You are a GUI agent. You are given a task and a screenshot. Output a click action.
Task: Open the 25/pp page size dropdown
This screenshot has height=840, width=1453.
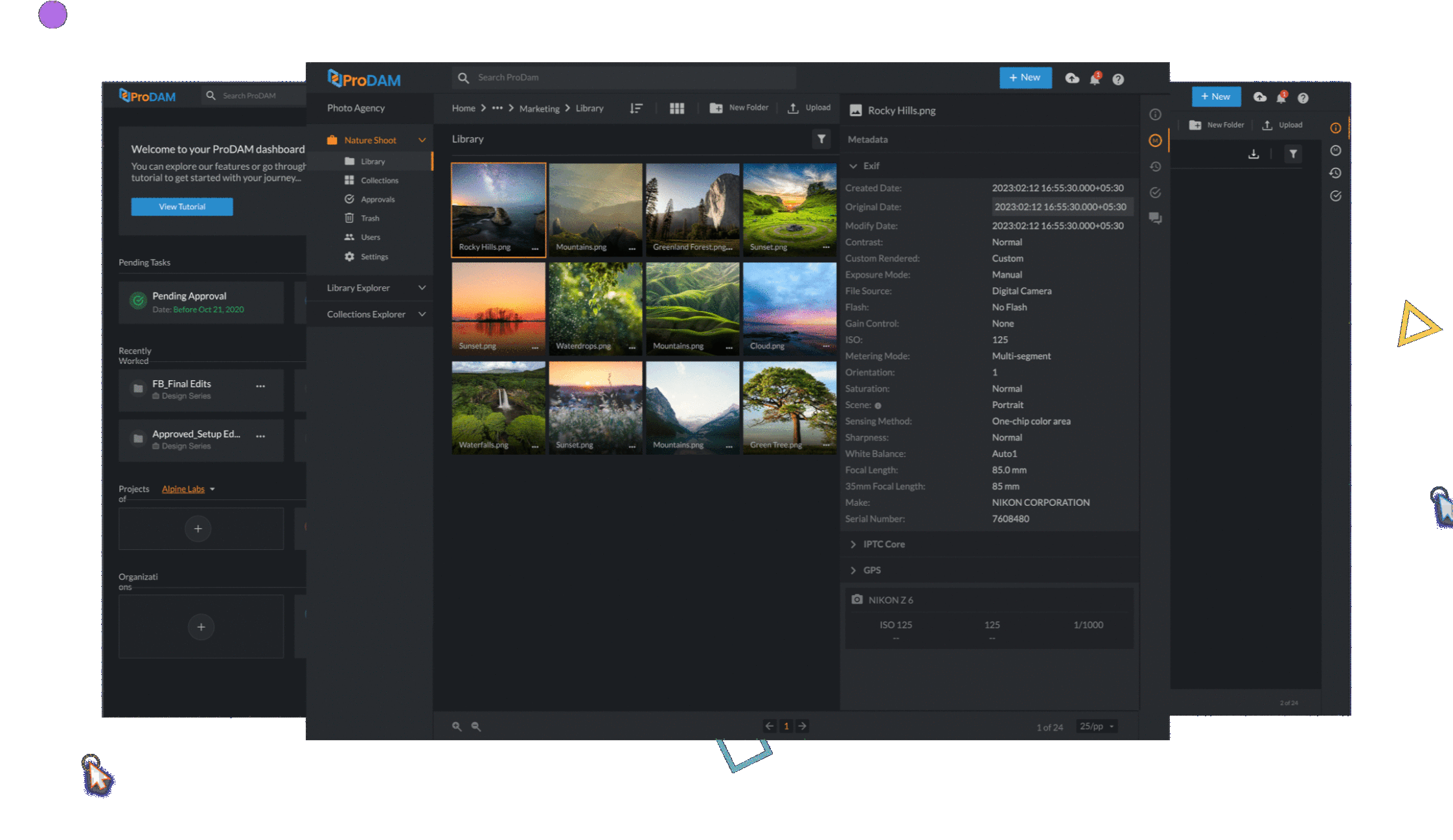(x=1097, y=726)
